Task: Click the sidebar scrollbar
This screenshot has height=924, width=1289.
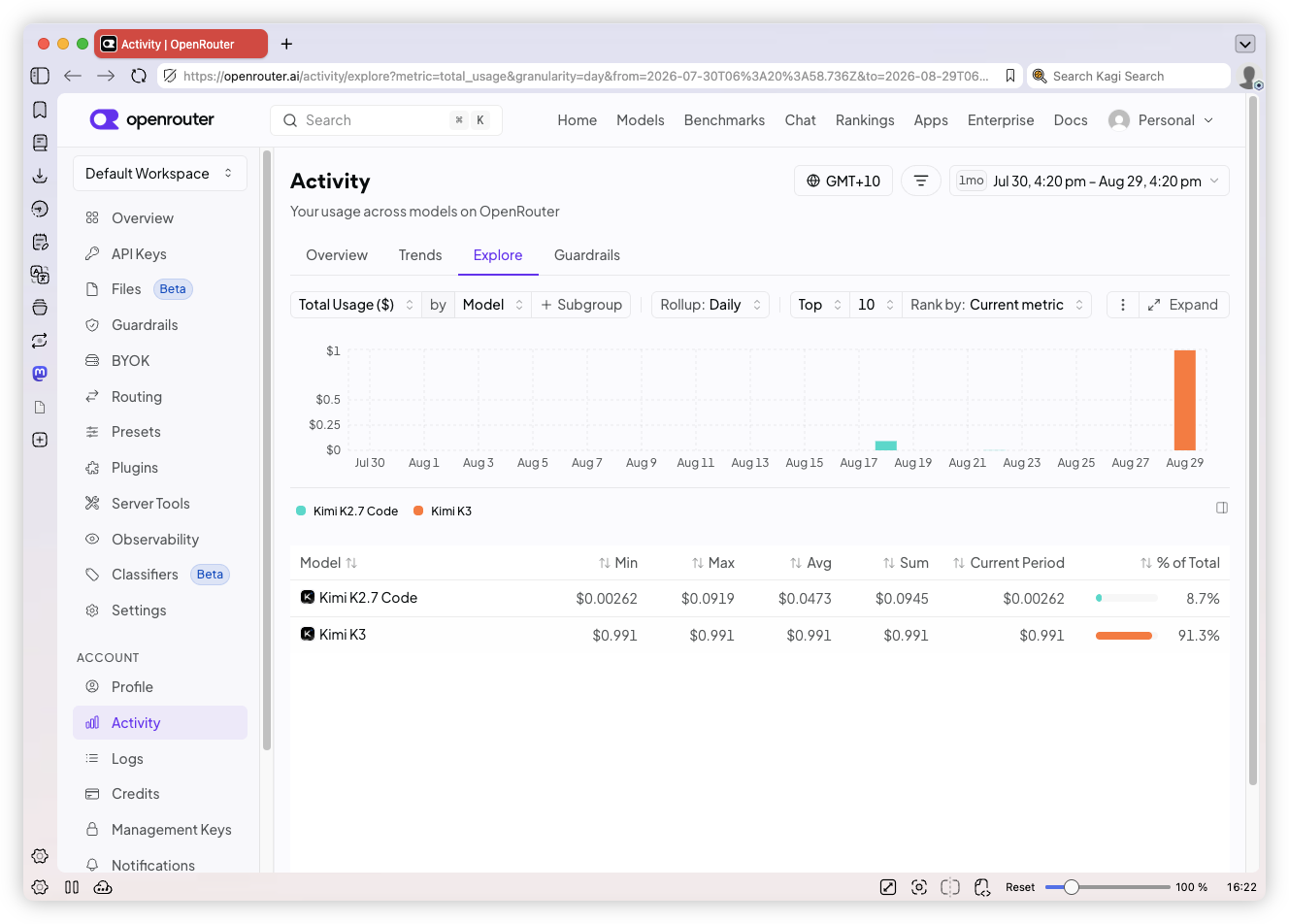Action: pyautogui.click(x=266, y=449)
